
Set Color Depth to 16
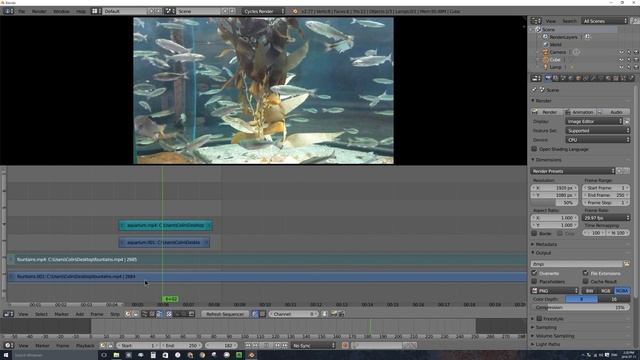tap(614, 299)
